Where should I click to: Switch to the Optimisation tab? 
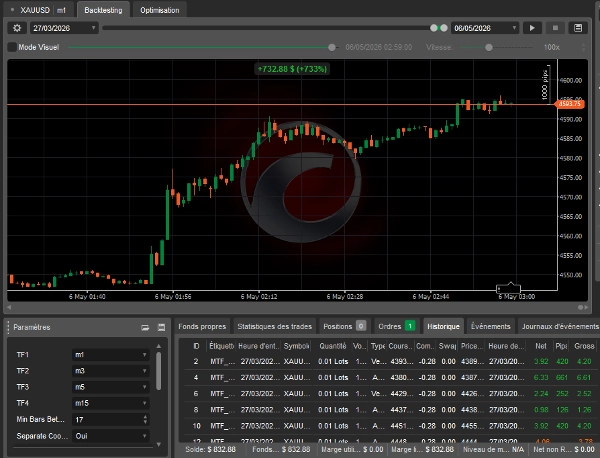[160, 10]
